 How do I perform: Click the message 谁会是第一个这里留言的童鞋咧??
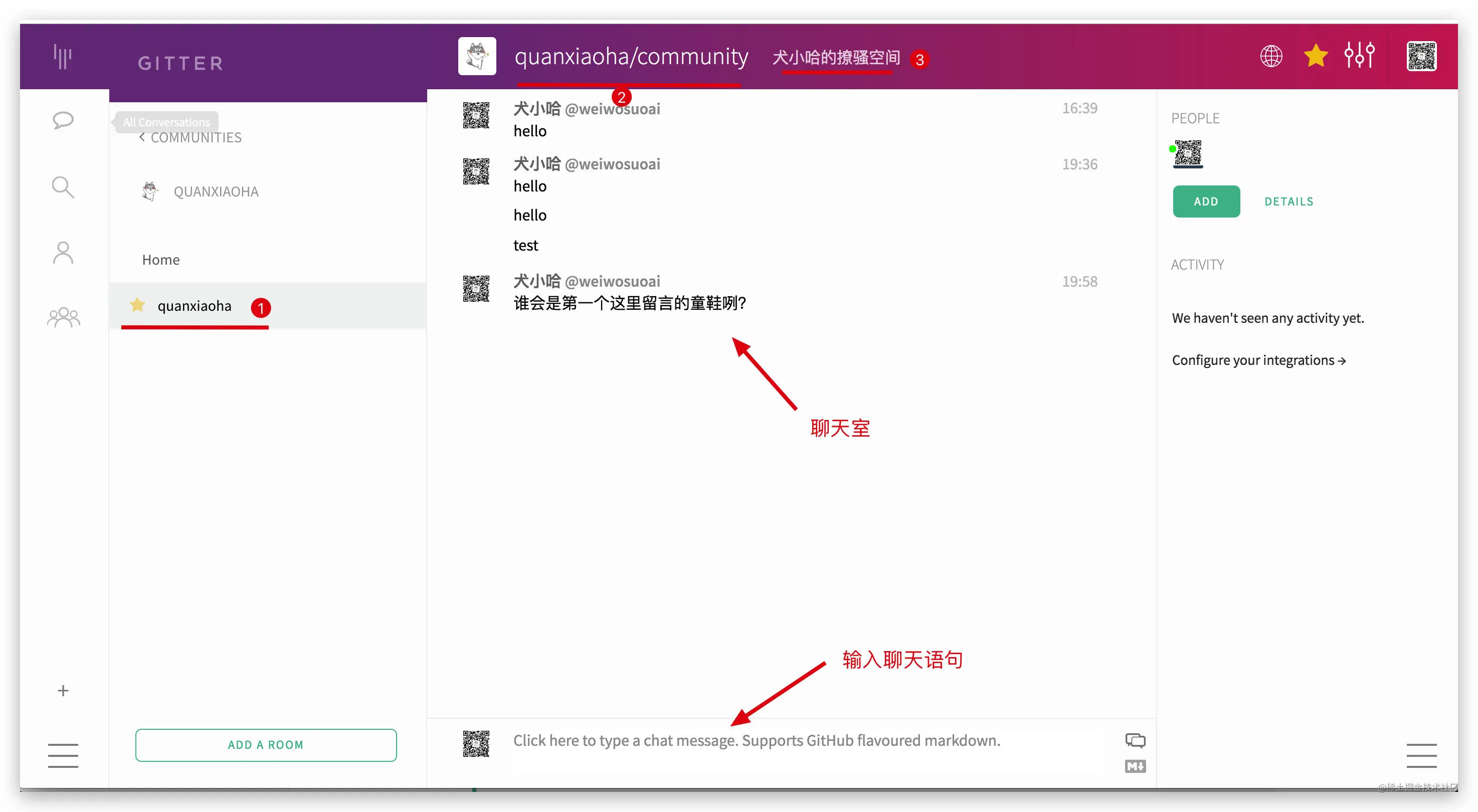(629, 303)
